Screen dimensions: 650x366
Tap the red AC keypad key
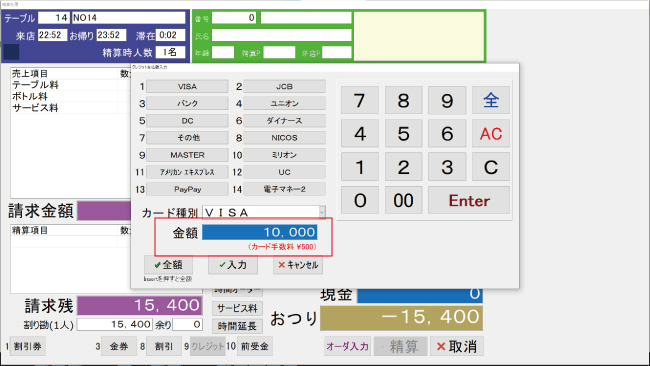pyautogui.click(x=491, y=133)
